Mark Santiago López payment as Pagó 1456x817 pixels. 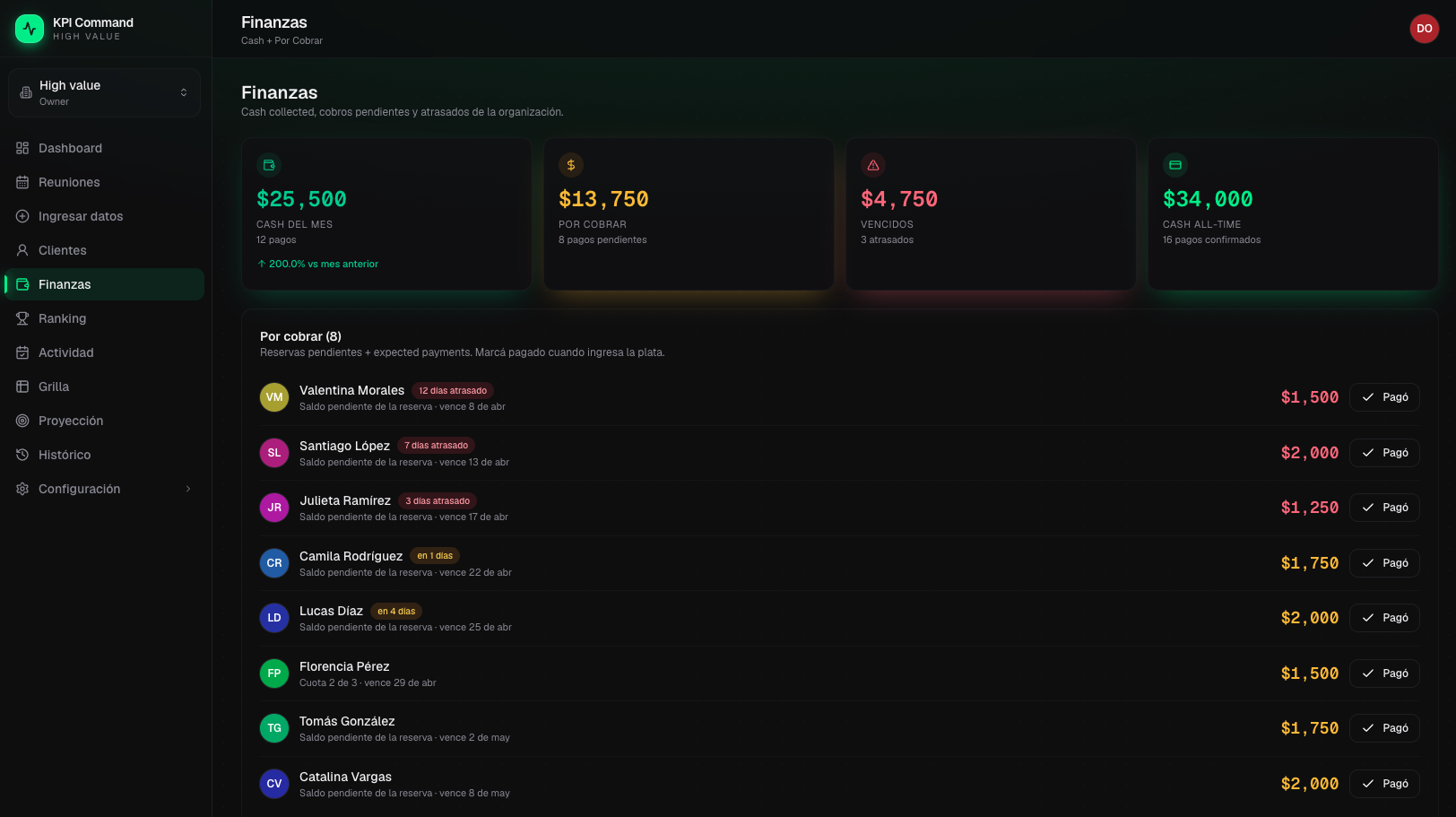point(1384,453)
